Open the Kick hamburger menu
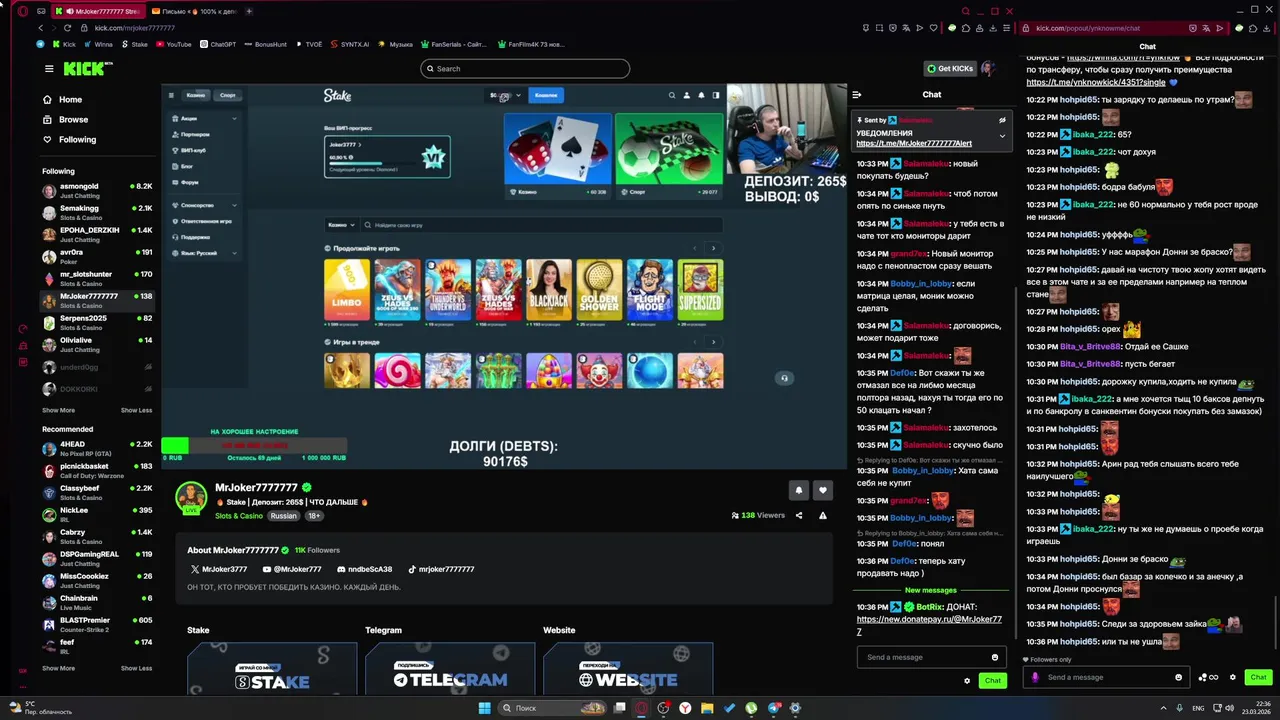1280x720 pixels. (x=49, y=69)
